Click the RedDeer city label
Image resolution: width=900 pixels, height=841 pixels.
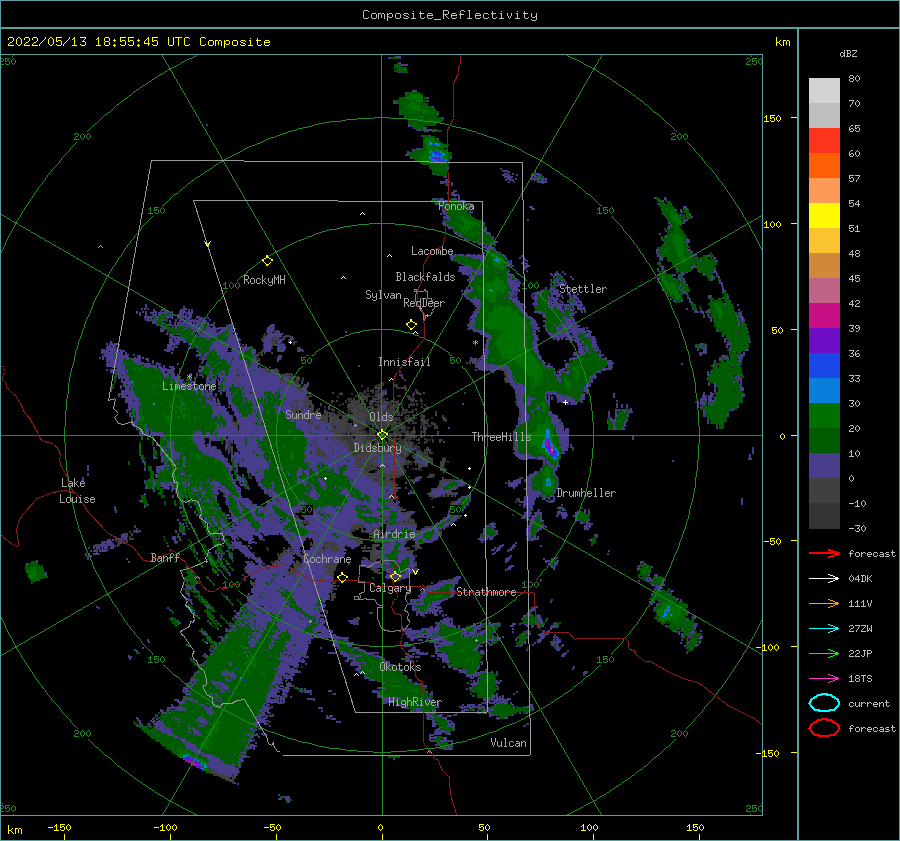tap(424, 303)
